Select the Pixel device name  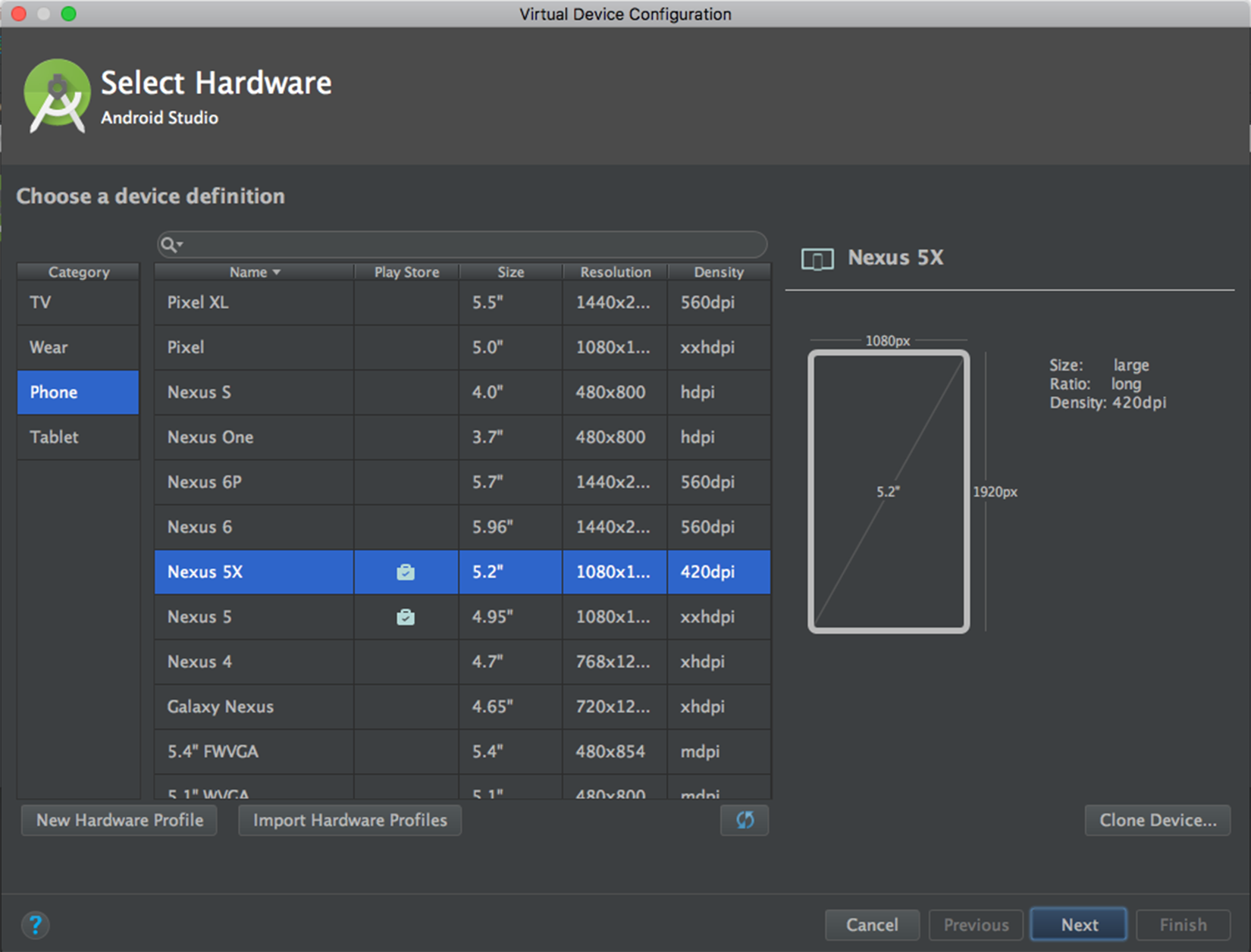click(186, 347)
